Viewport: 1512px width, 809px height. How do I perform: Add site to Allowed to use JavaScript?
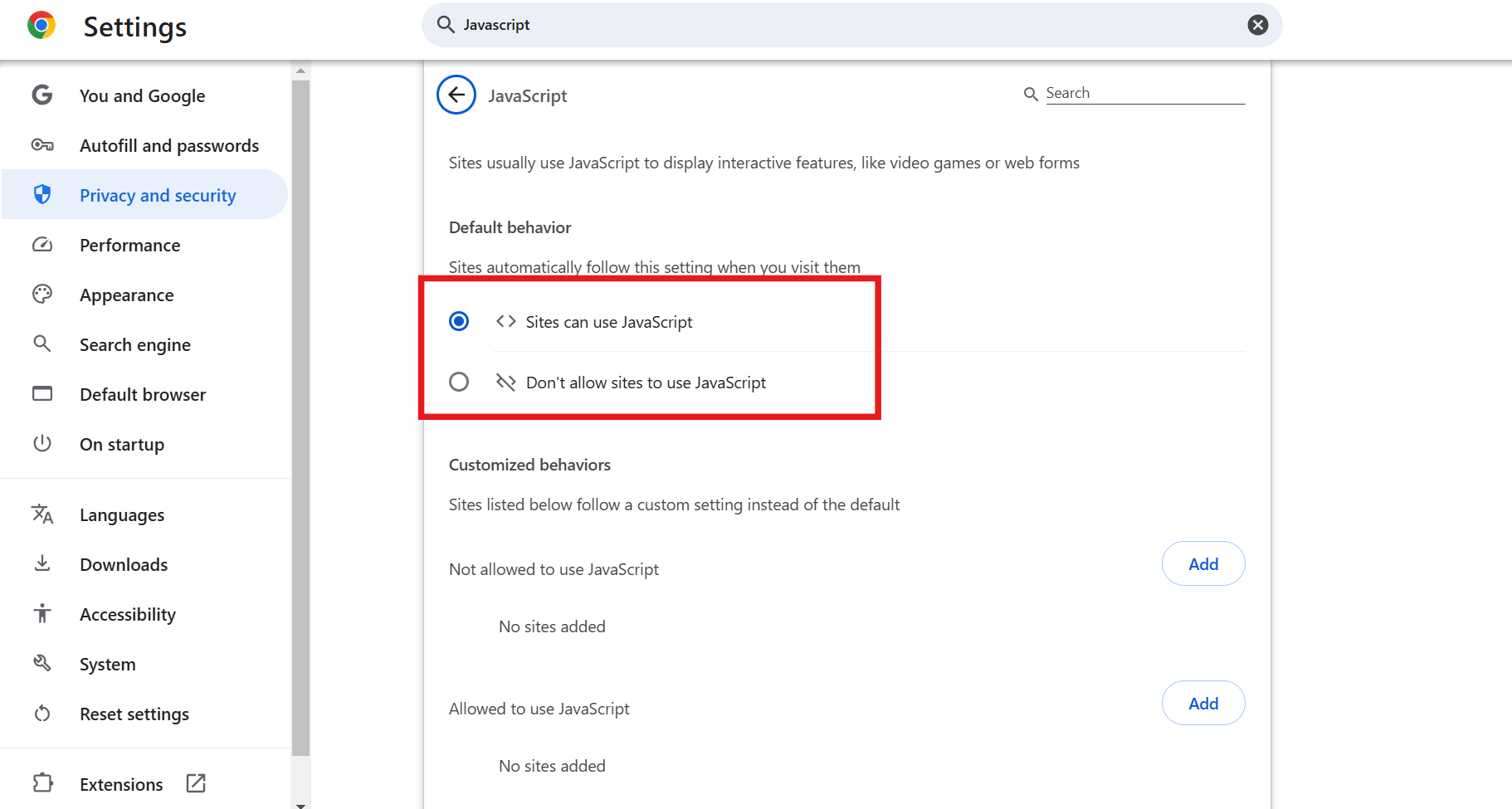1202,704
